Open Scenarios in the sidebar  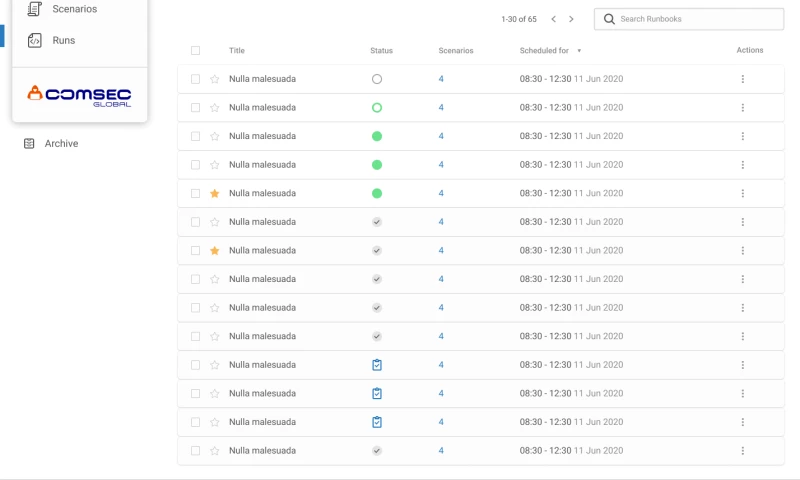(74, 9)
